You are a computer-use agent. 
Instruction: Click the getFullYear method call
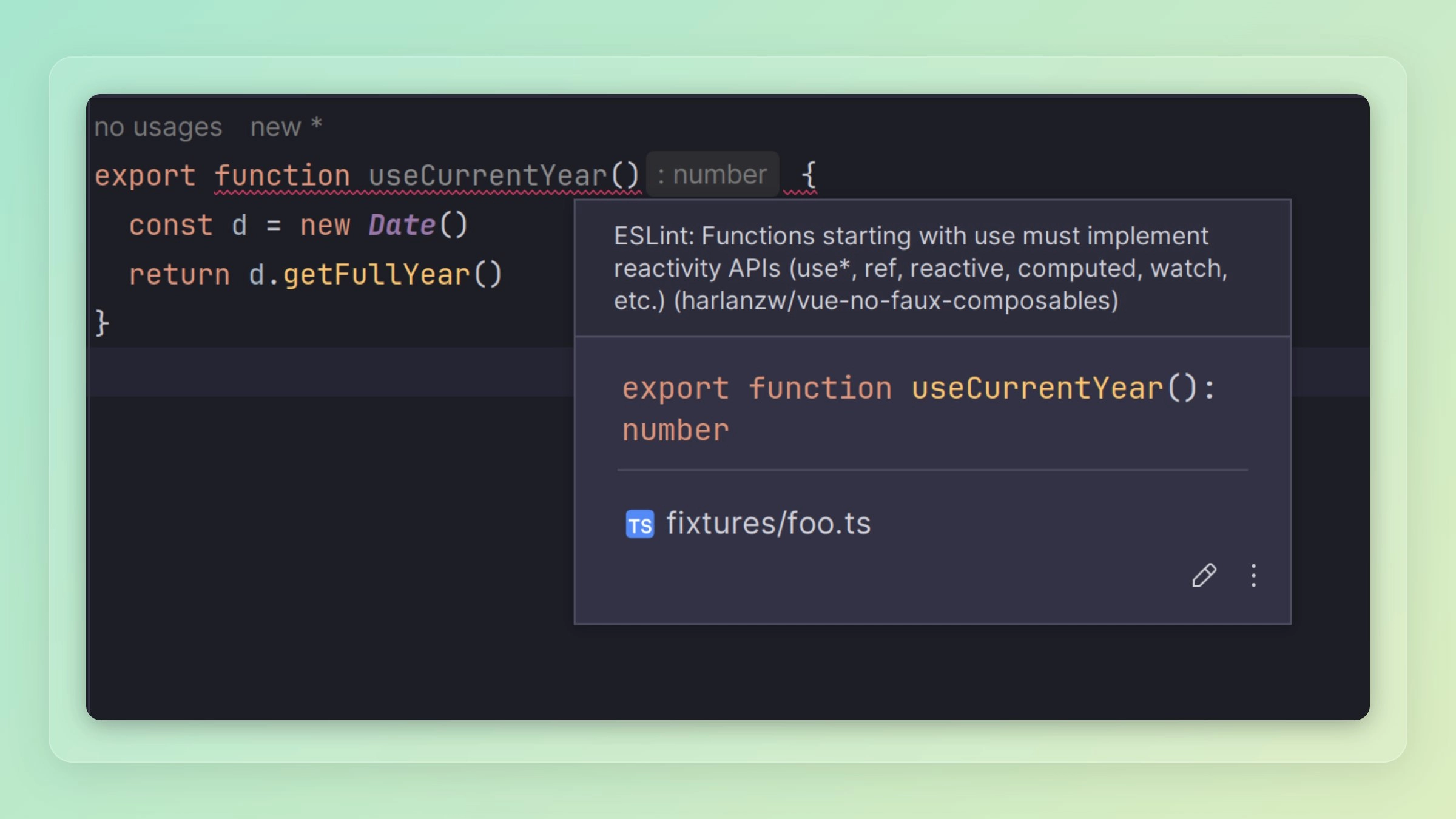click(x=376, y=275)
